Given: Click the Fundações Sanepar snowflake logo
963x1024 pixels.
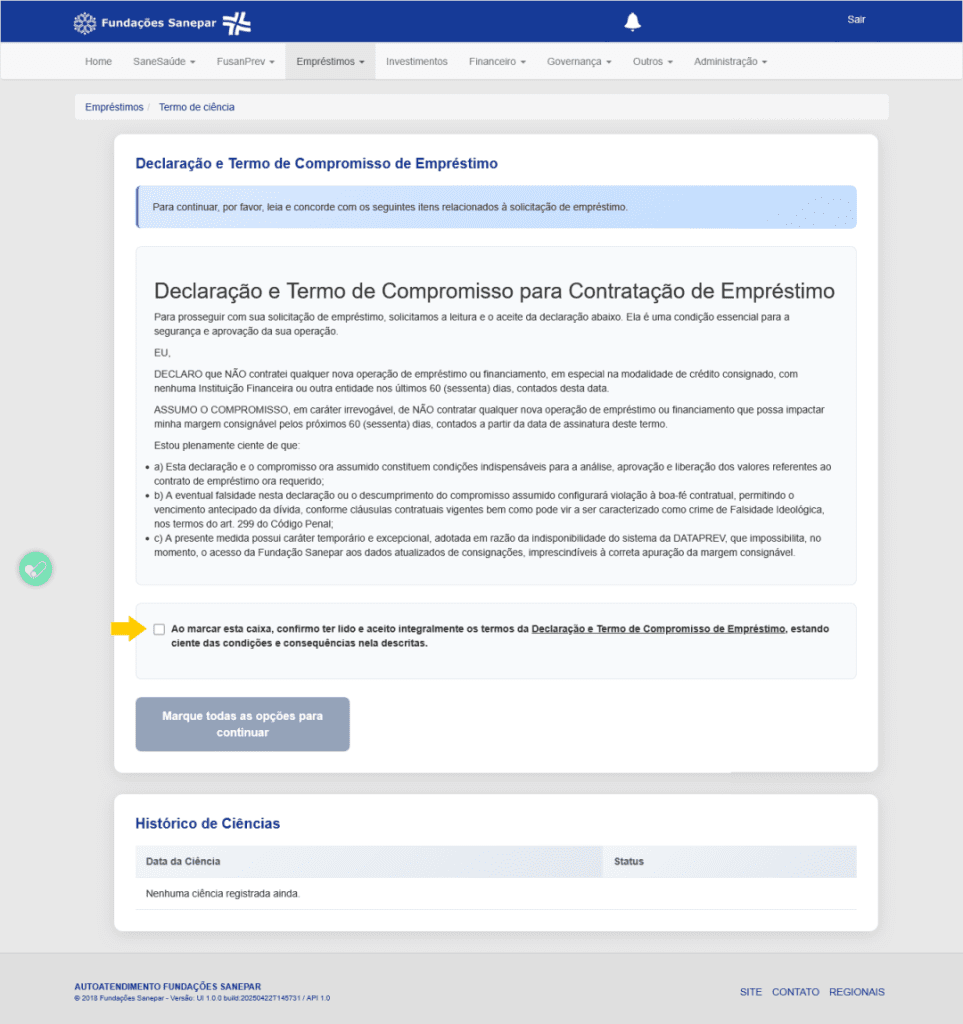Looking at the screenshot, I should tap(85, 23).
